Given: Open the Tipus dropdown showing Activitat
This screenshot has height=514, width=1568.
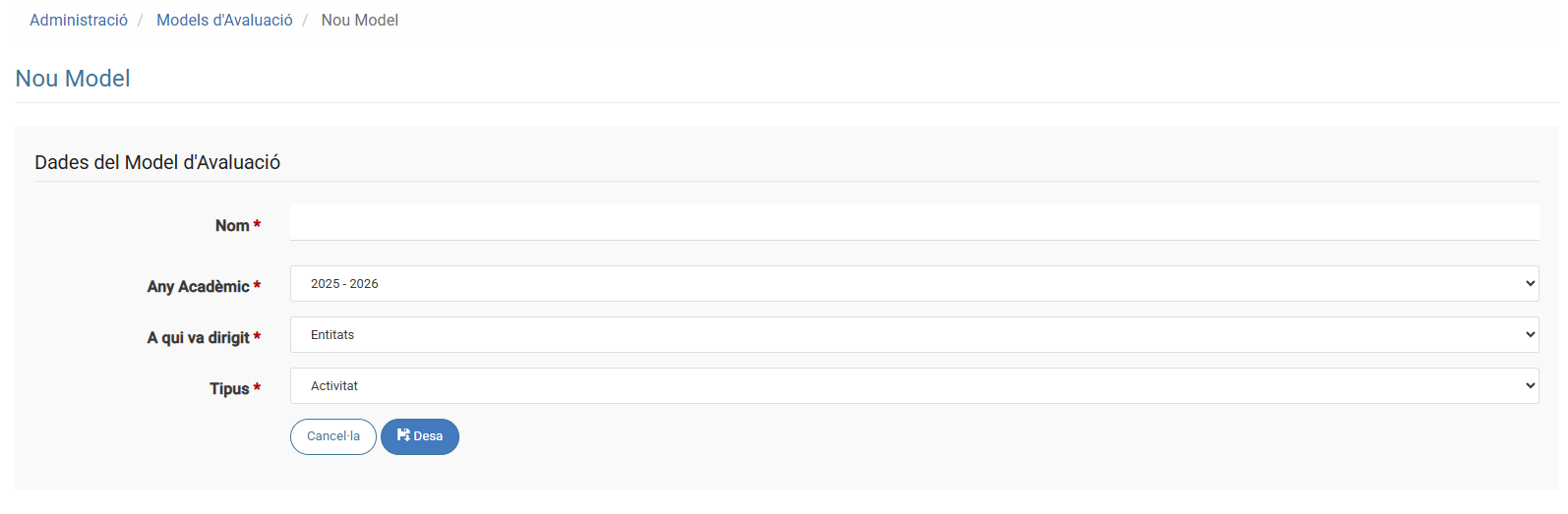Looking at the screenshot, I should pyautogui.click(x=914, y=386).
